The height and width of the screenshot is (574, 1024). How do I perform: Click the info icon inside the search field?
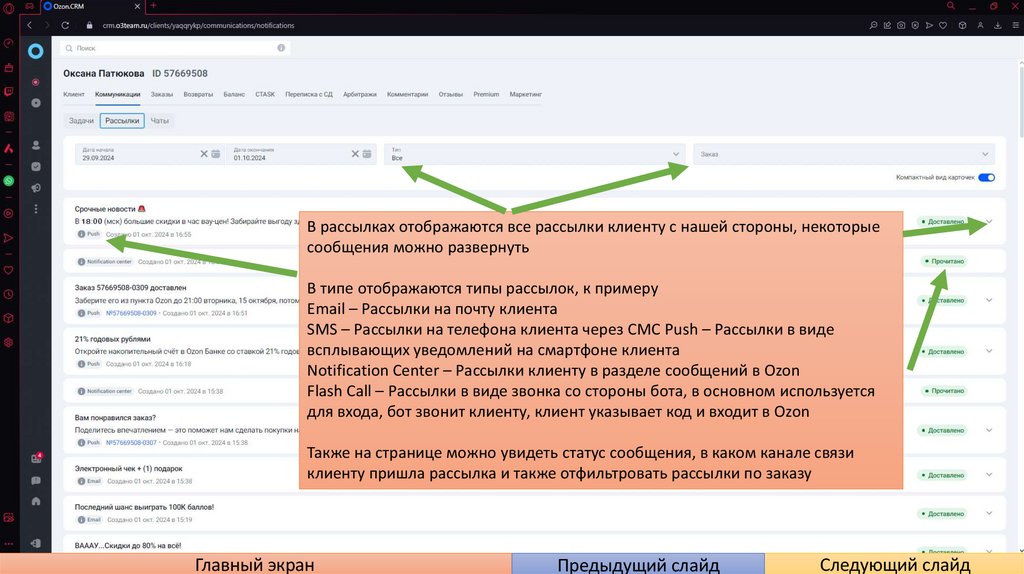[x=281, y=48]
